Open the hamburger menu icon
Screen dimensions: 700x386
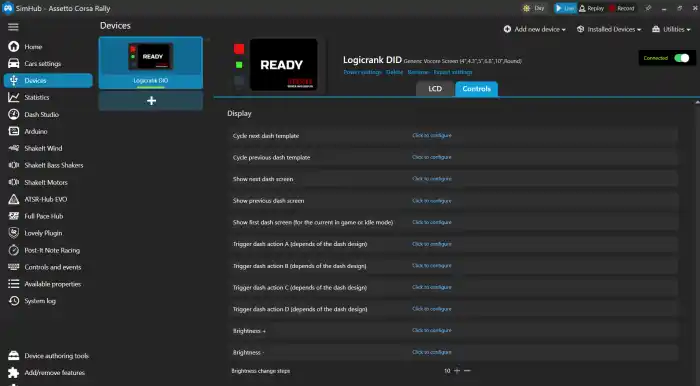point(13,27)
